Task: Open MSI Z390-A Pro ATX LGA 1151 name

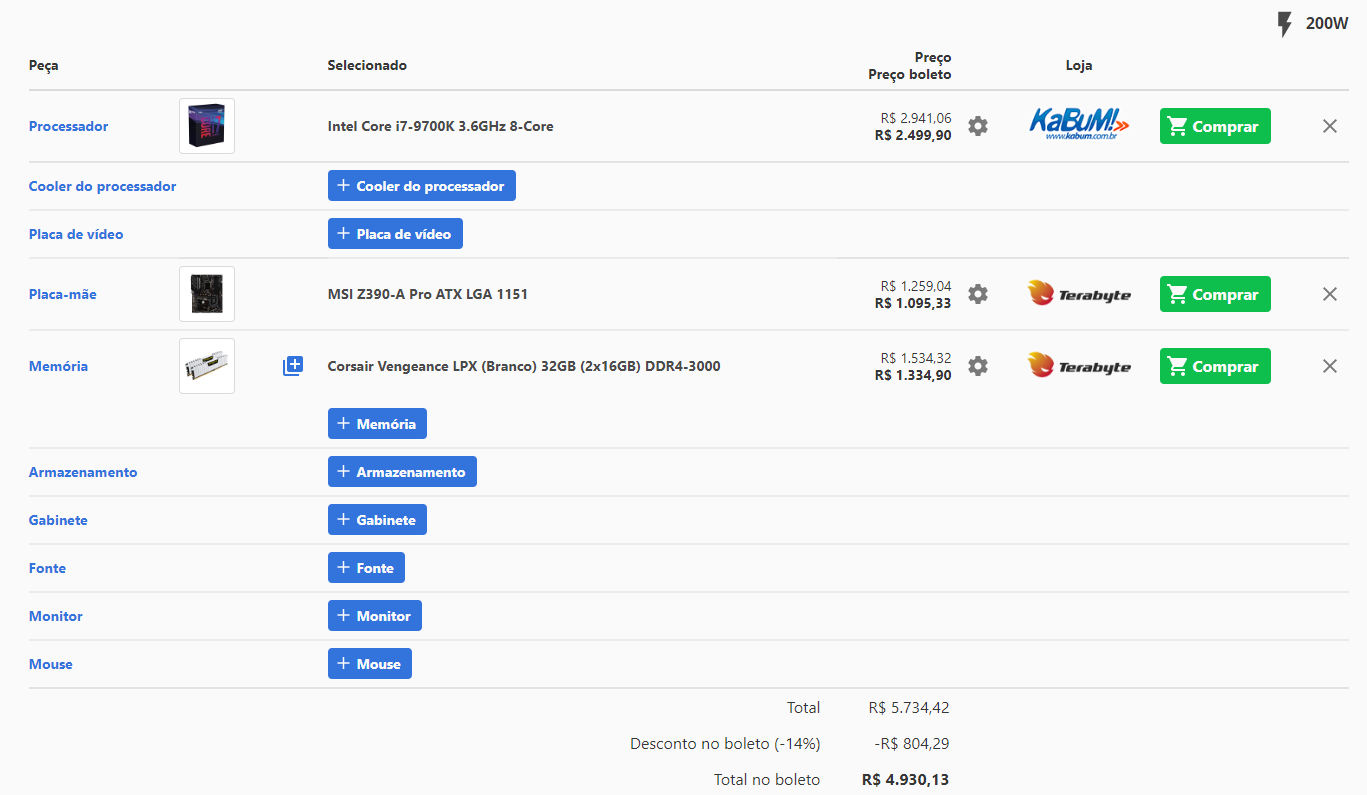Action: [428, 294]
